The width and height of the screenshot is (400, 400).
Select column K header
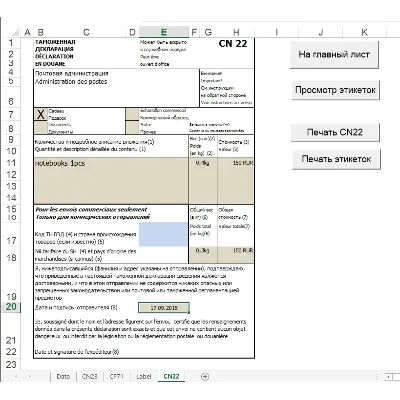point(364,32)
